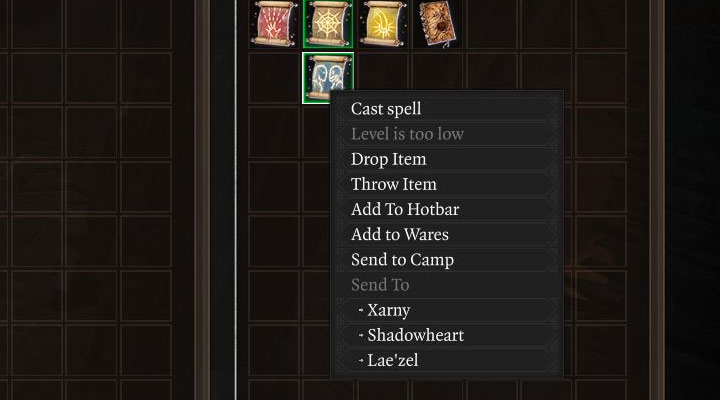
Task: Send item to Lae'zel
Action: tap(392, 360)
